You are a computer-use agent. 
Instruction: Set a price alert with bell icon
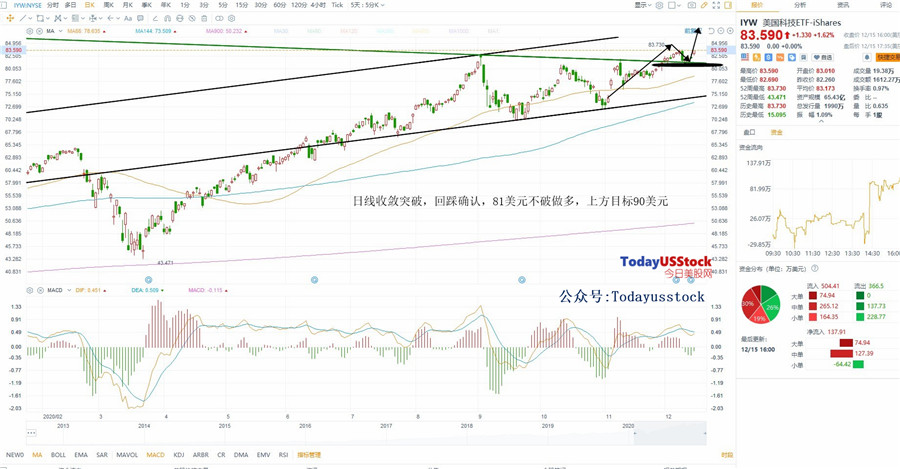pos(867,57)
